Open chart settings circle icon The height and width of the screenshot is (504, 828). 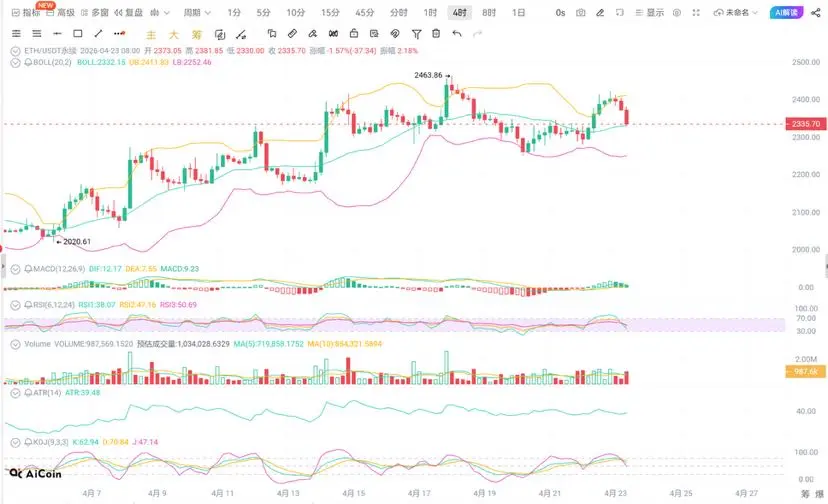coord(677,12)
